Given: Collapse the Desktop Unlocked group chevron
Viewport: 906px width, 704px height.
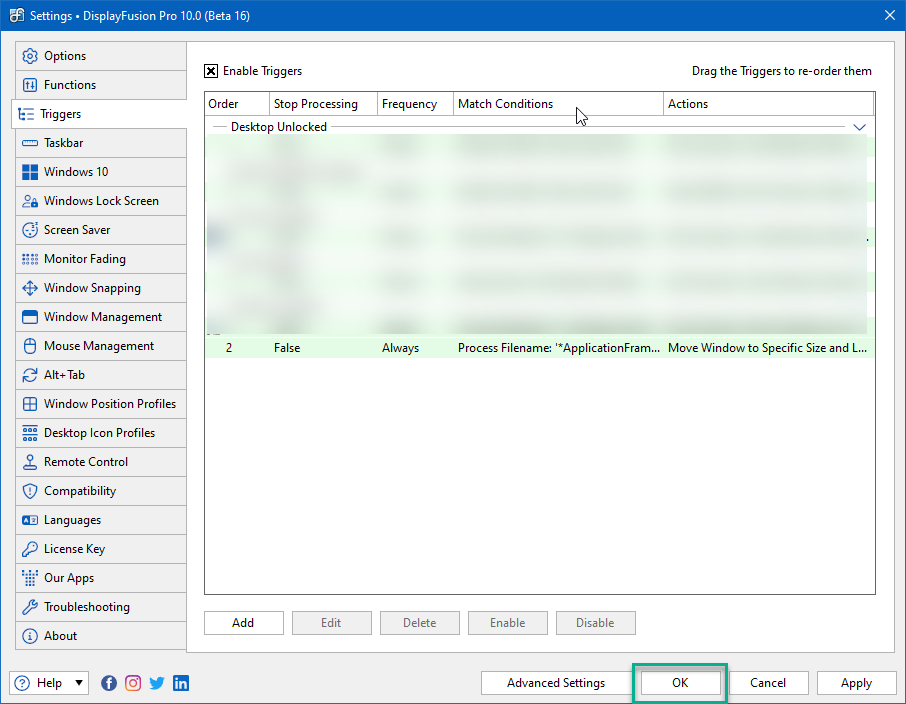Looking at the screenshot, I should (859, 127).
